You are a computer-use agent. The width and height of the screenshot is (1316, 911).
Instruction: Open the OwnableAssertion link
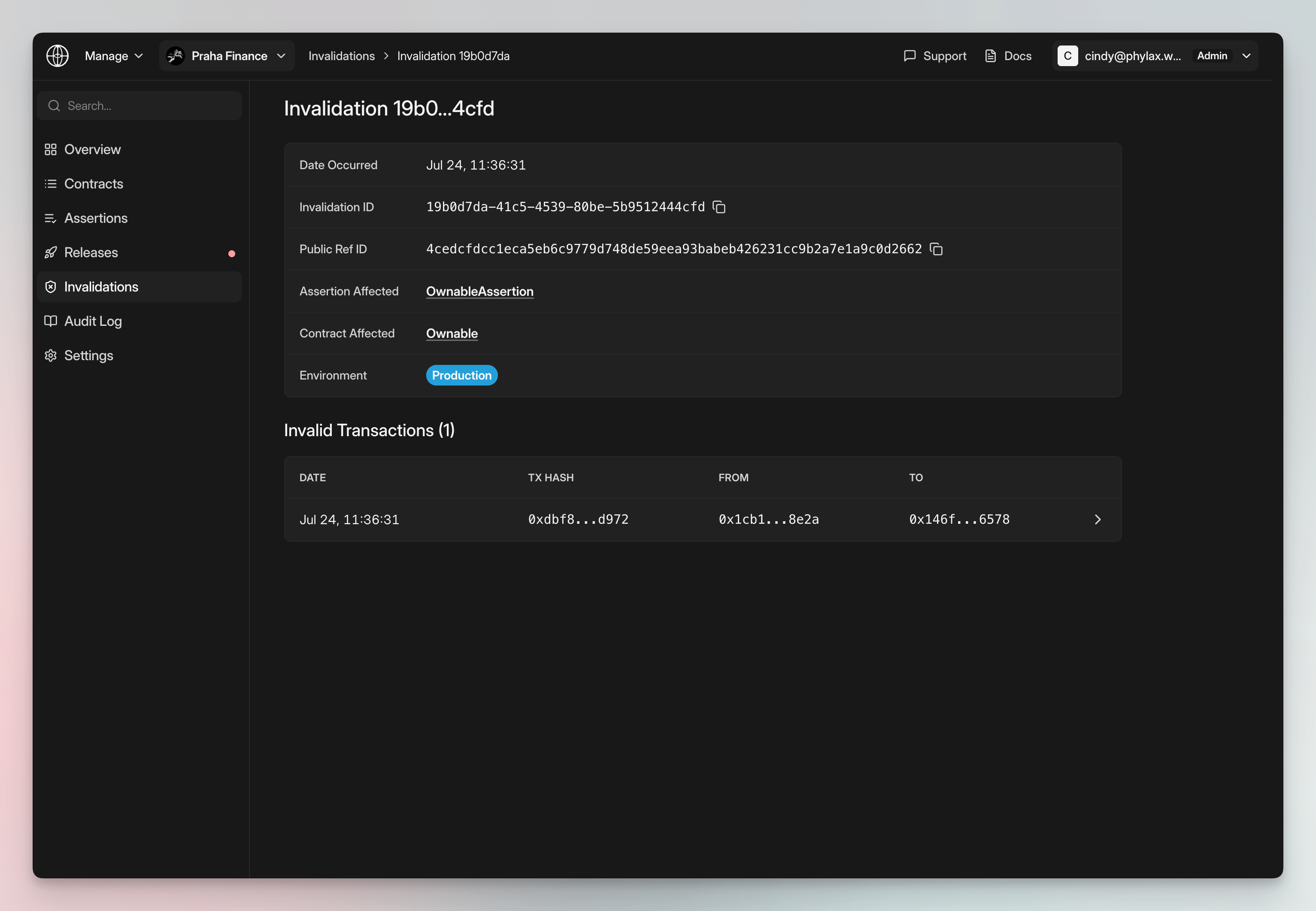[x=479, y=291]
